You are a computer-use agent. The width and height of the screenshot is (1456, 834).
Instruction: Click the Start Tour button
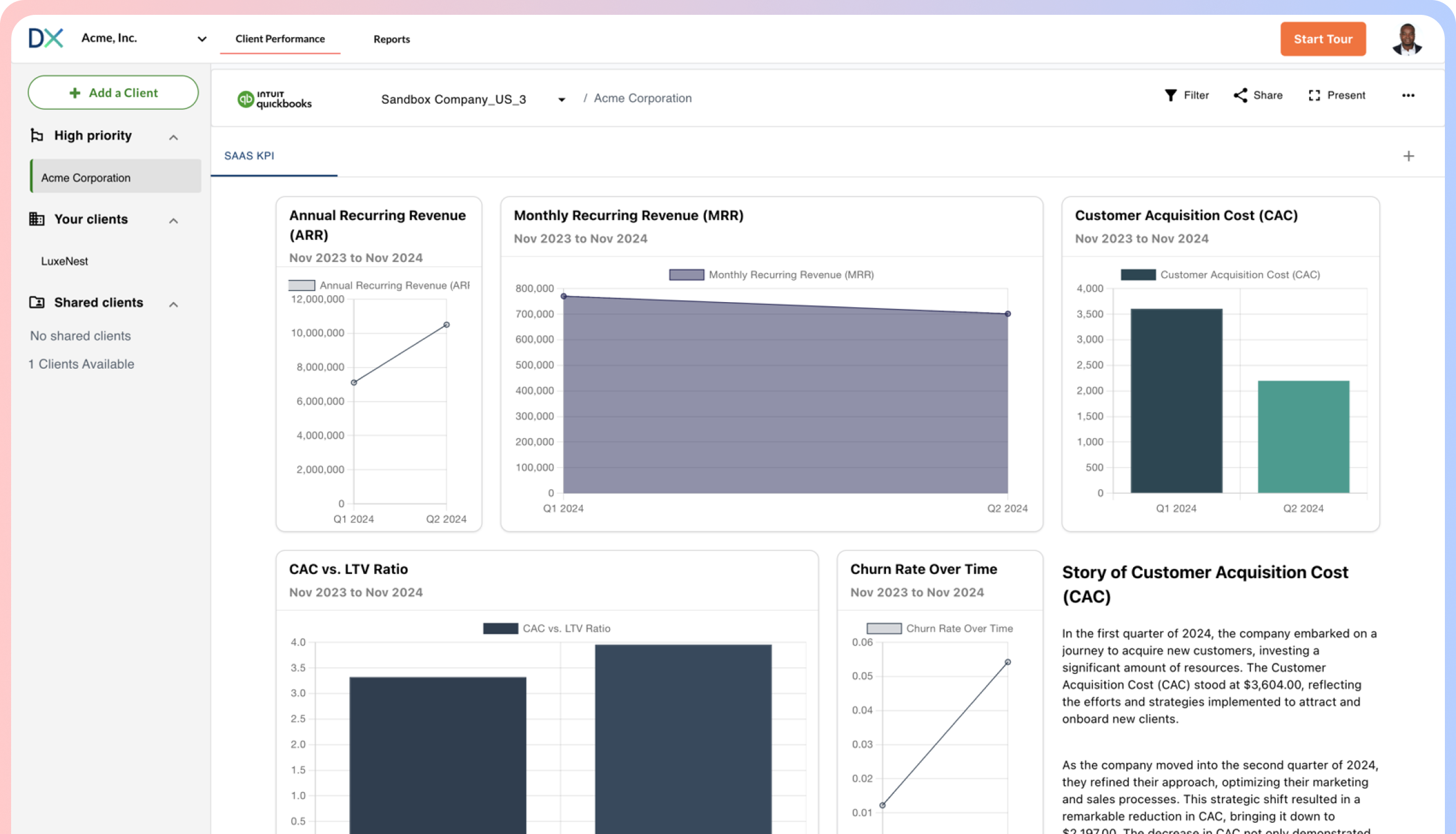tap(1323, 39)
